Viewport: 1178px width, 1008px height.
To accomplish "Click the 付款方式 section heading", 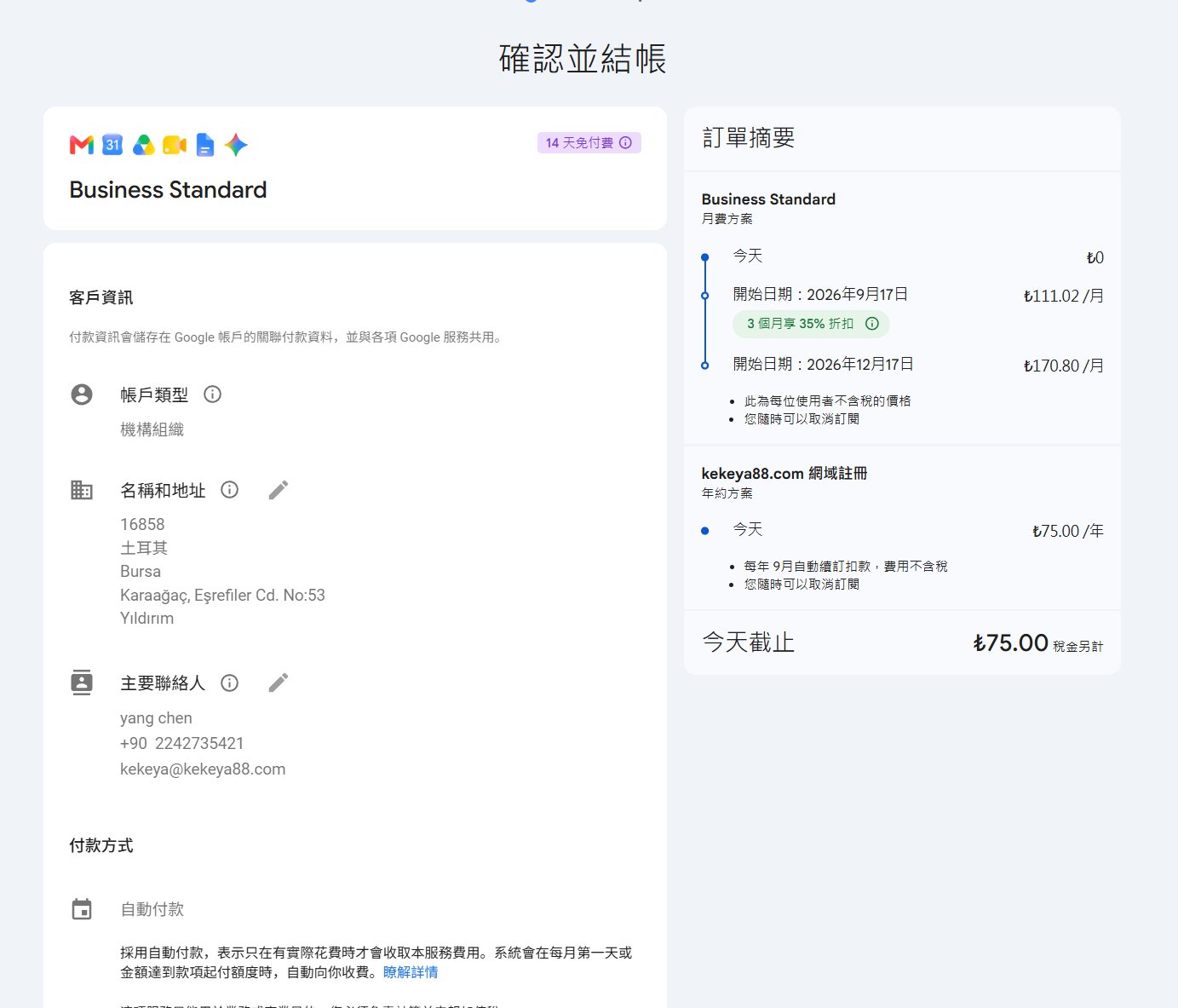I will pyautogui.click(x=101, y=845).
